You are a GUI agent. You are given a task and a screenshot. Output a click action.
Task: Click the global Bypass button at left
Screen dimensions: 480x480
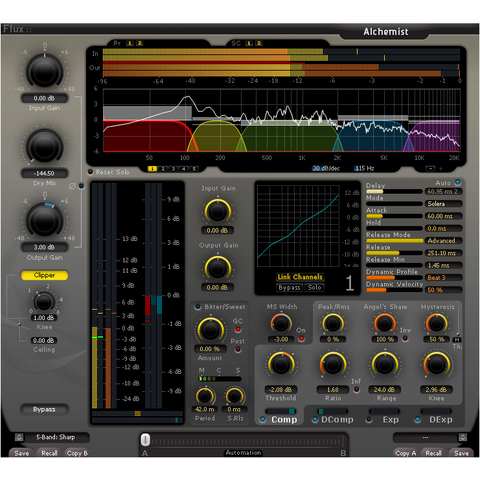tap(44, 409)
